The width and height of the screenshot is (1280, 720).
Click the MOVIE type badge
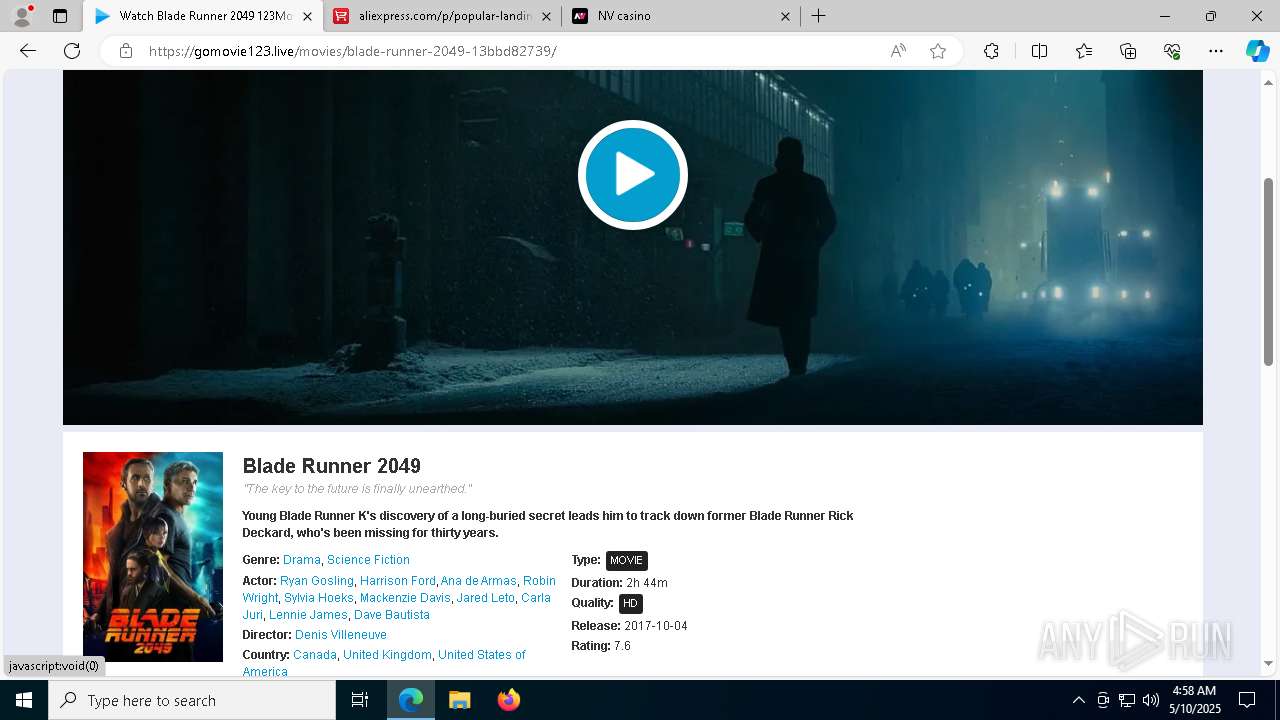point(627,561)
